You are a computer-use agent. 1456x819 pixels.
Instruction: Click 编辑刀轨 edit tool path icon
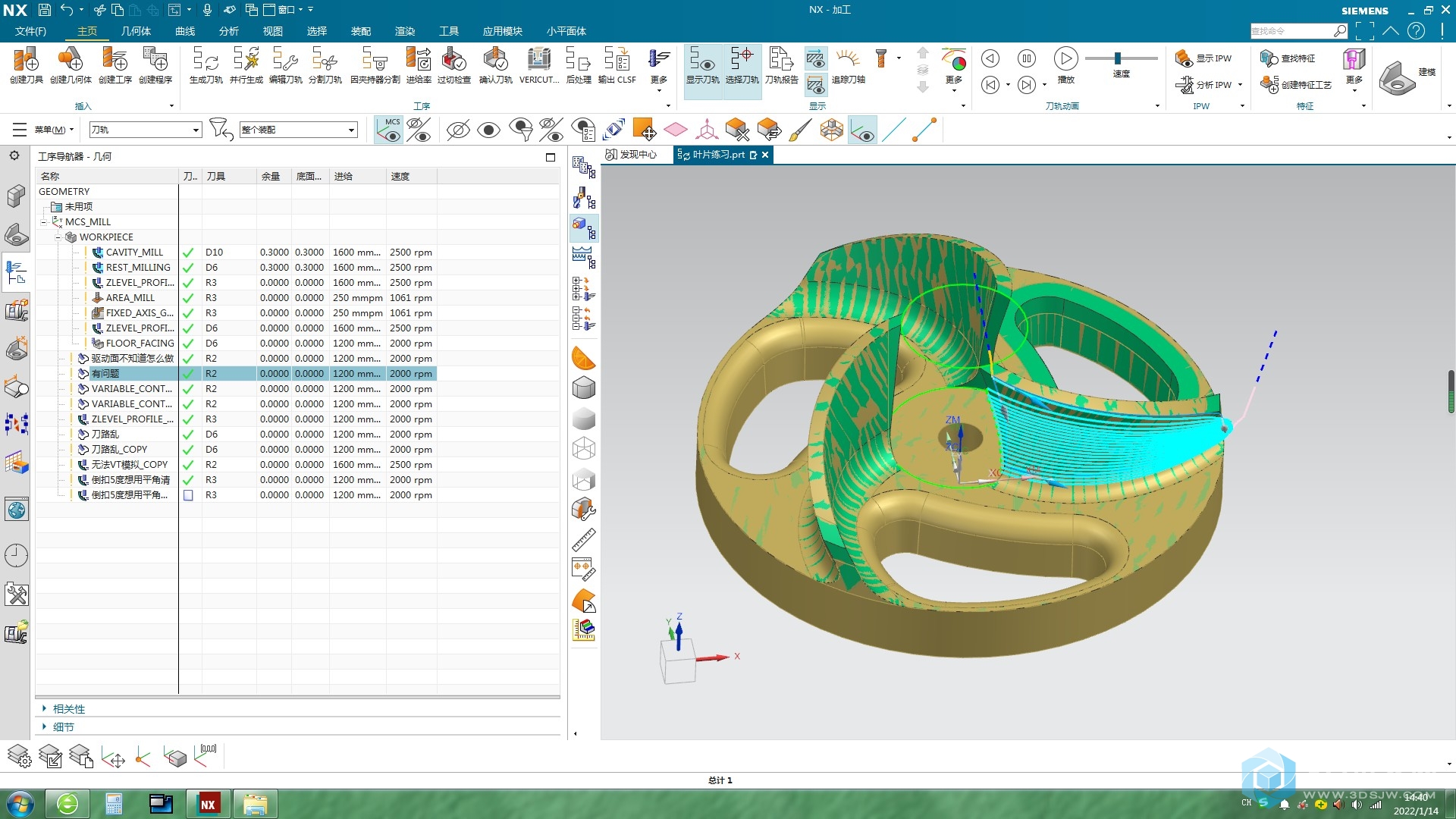pyautogui.click(x=285, y=65)
